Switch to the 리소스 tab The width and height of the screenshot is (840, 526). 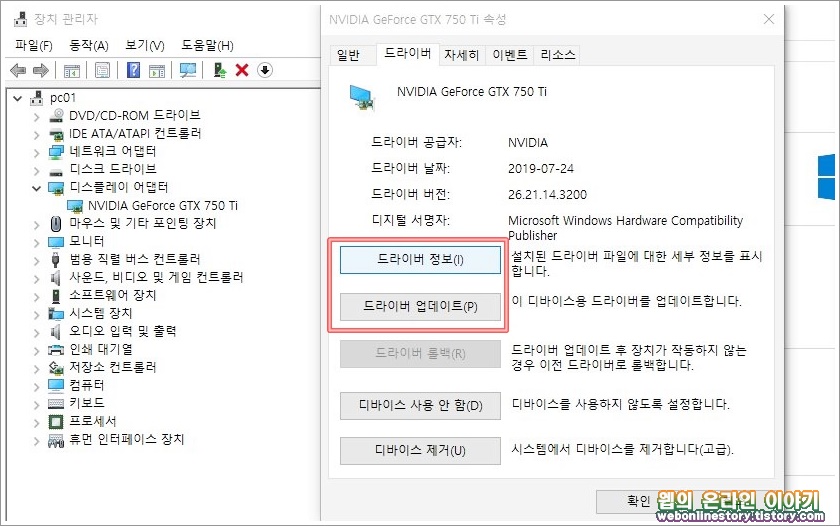pyautogui.click(x=557, y=55)
